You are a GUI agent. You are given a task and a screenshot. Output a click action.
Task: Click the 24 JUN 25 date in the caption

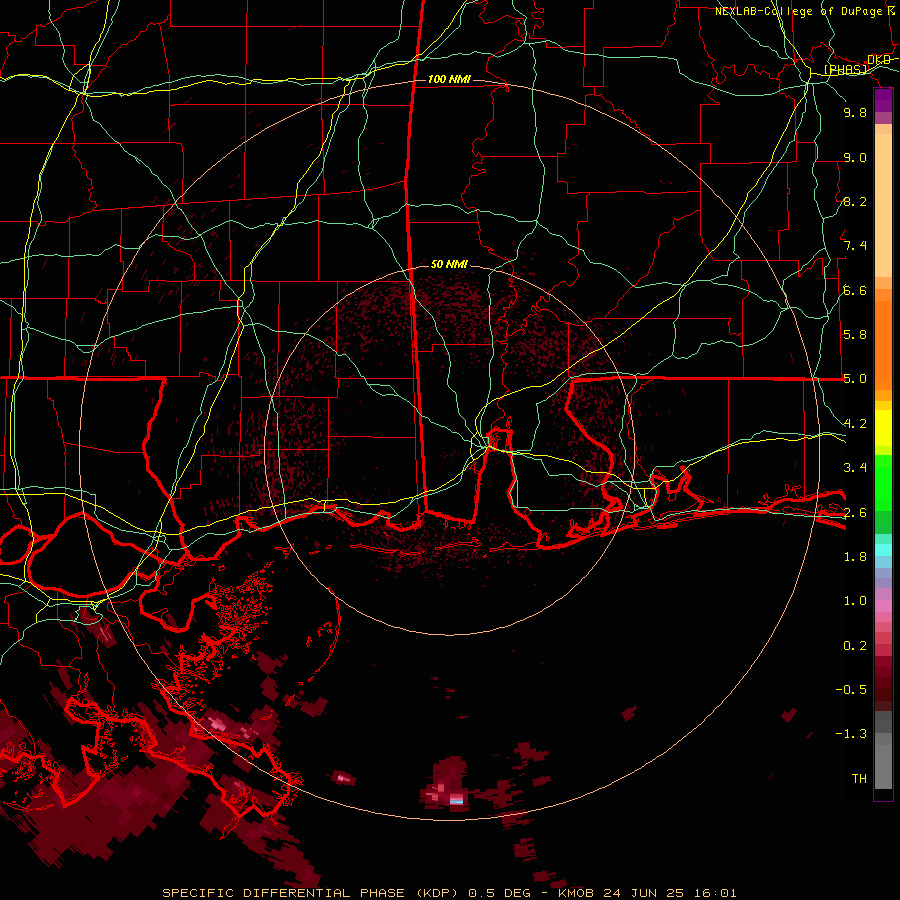[x=642, y=893]
